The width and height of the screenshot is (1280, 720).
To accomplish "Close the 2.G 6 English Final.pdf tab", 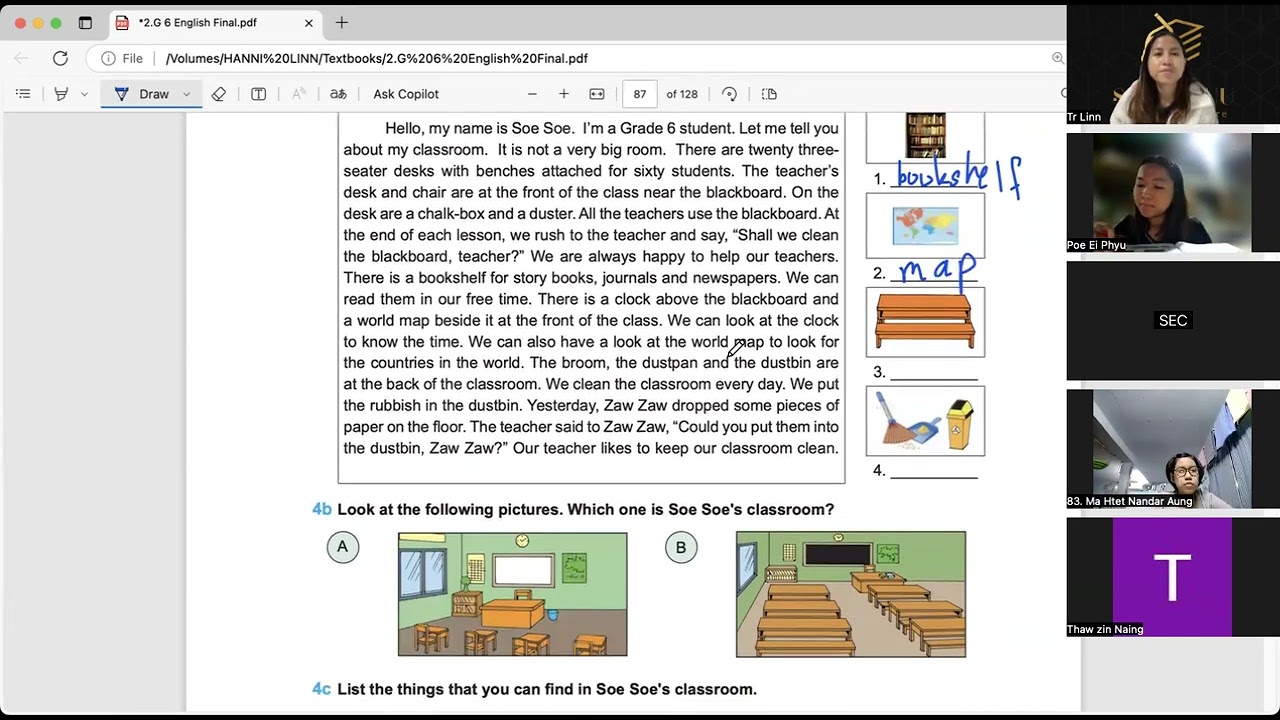I will (x=308, y=22).
